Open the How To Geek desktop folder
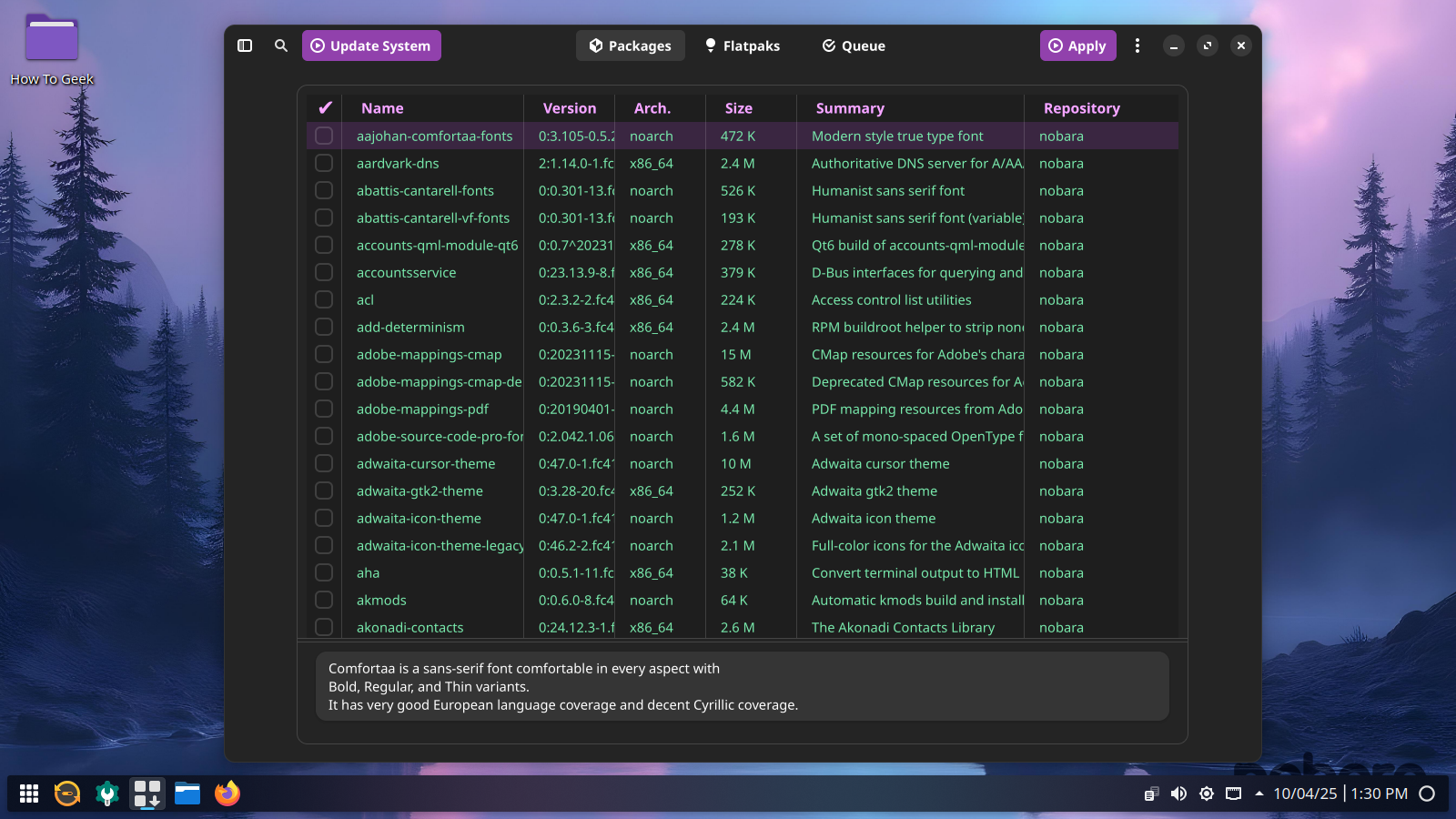 [52, 50]
